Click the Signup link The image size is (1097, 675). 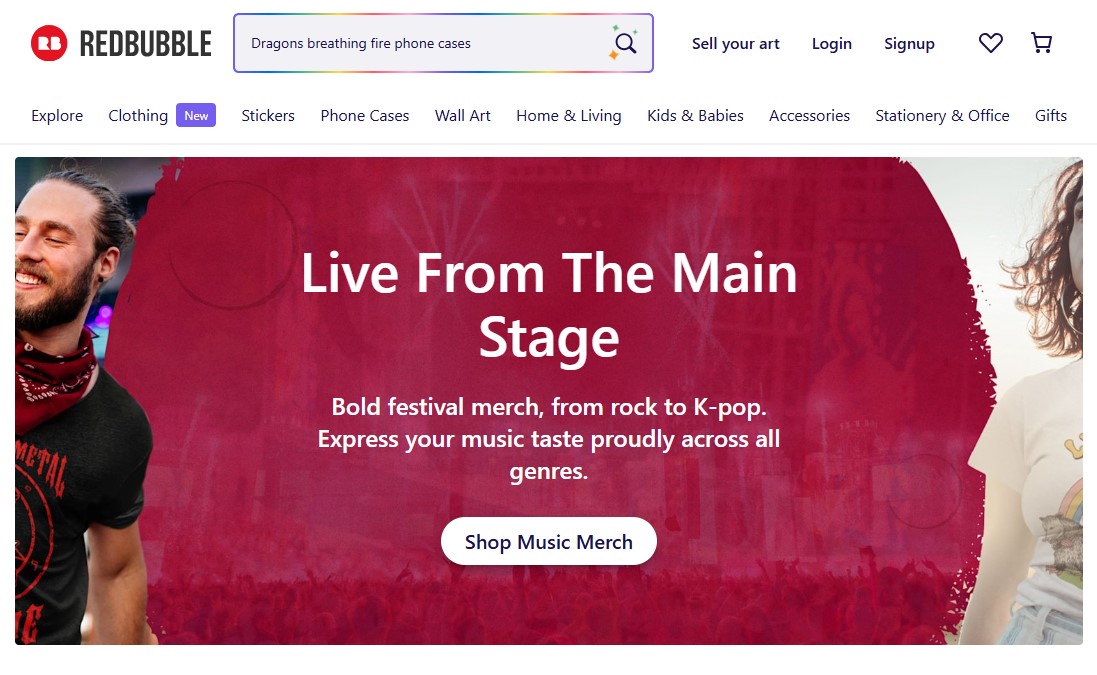click(x=909, y=44)
